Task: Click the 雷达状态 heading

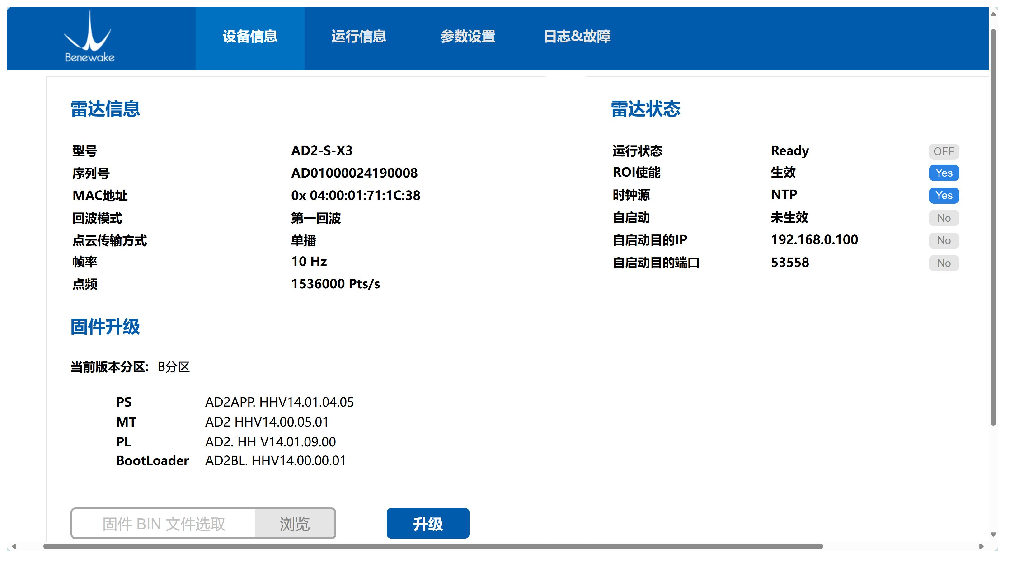Action: pos(645,109)
